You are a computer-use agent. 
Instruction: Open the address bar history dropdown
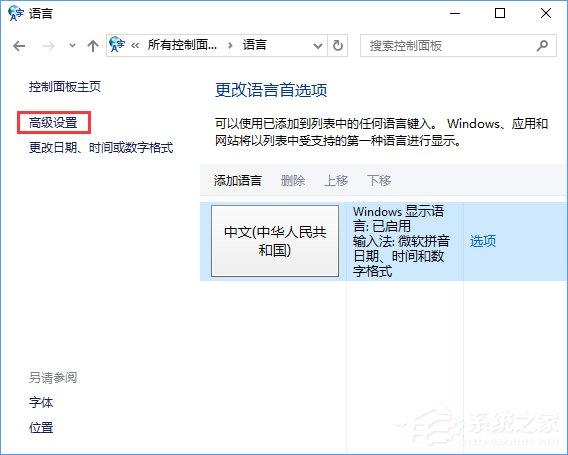318,46
